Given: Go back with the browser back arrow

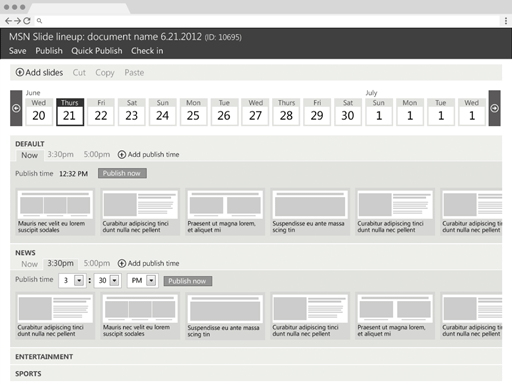Looking at the screenshot, I should tap(8, 21).
